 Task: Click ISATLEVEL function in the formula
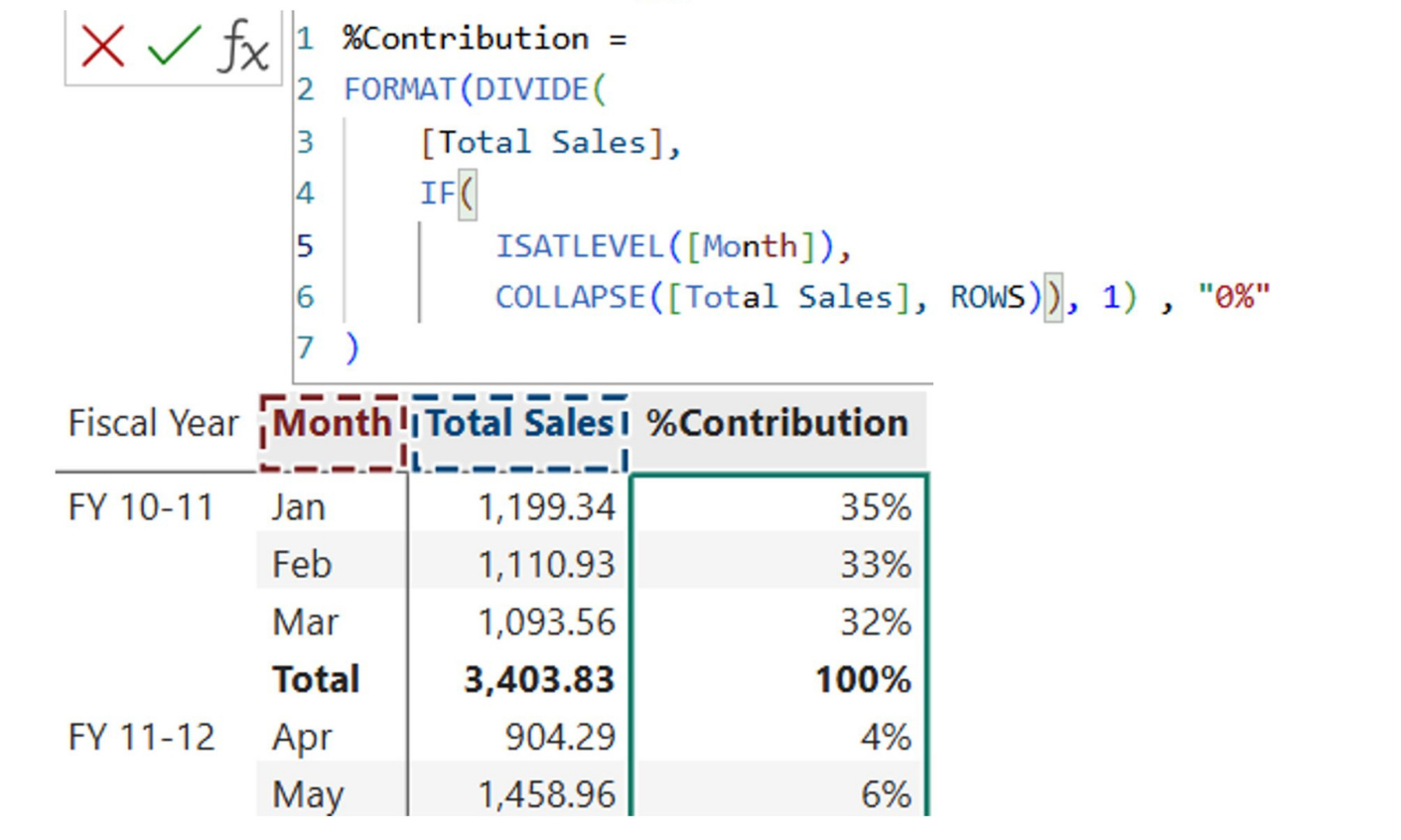pyautogui.click(x=580, y=246)
